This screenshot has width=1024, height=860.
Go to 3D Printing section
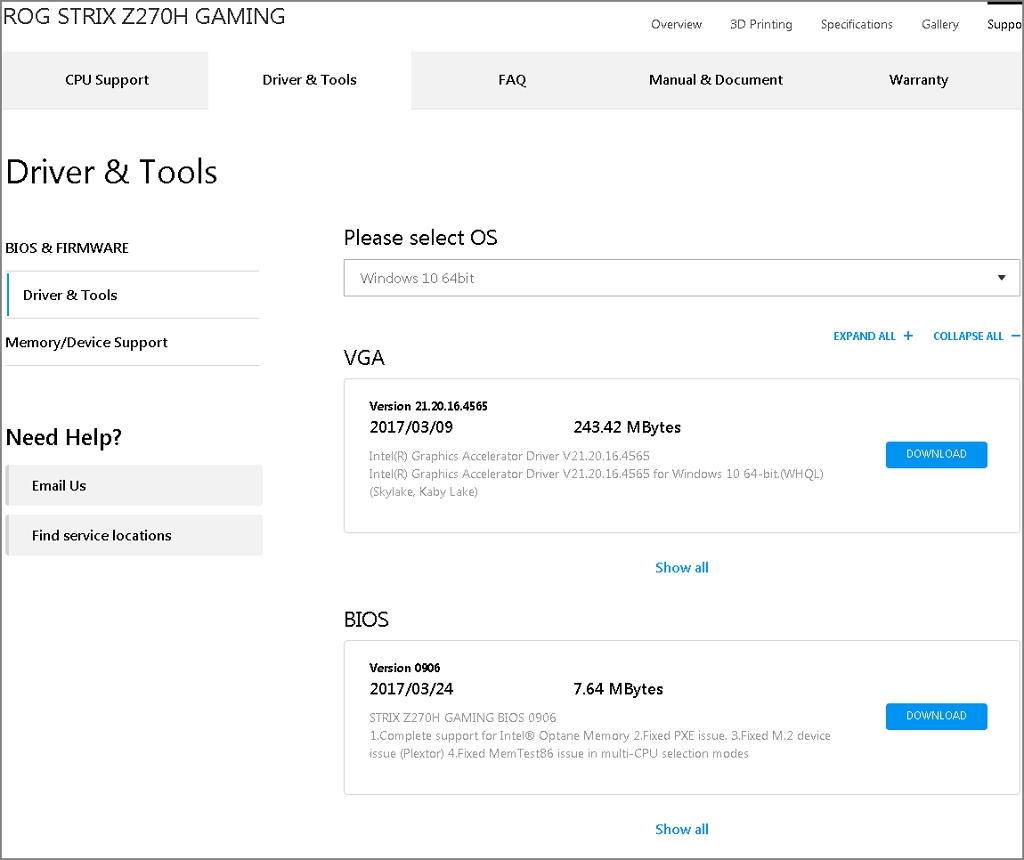761,24
